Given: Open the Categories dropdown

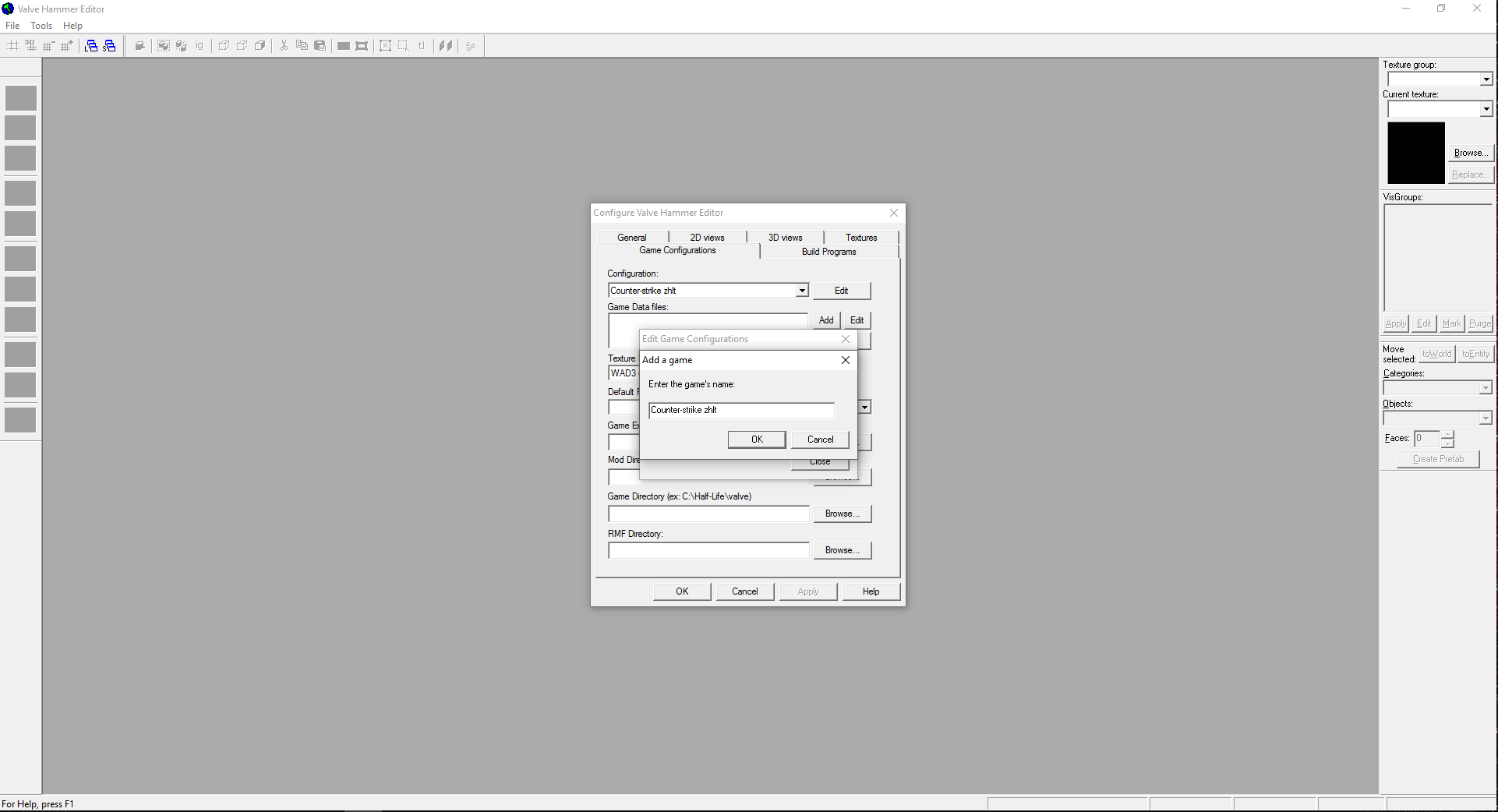Looking at the screenshot, I should coord(1486,388).
